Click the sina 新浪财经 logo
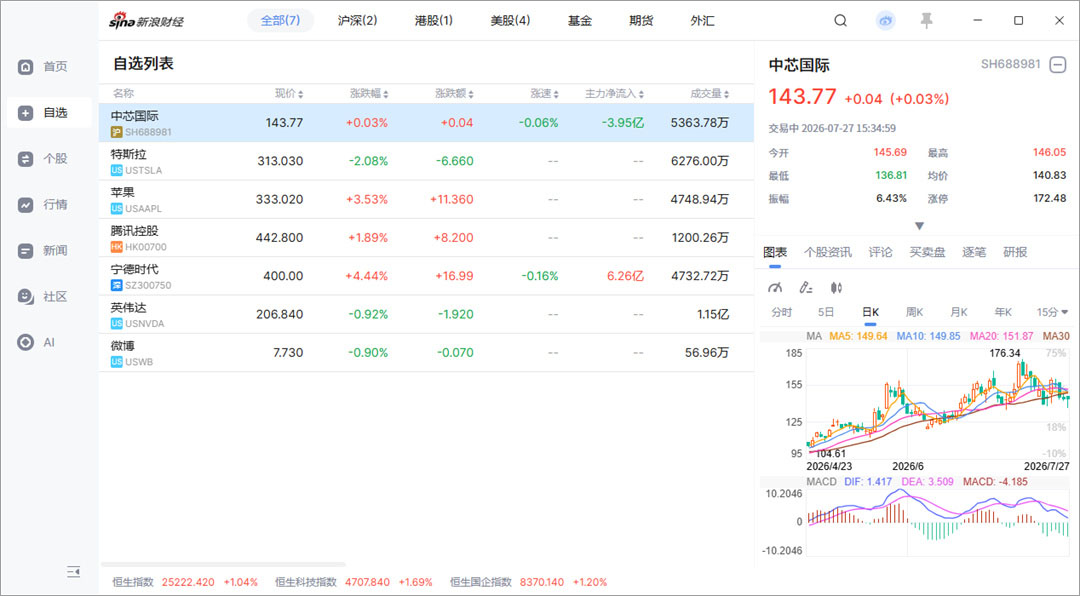Image resolution: width=1080 pixels, height=596 pixels. [147, 21]
